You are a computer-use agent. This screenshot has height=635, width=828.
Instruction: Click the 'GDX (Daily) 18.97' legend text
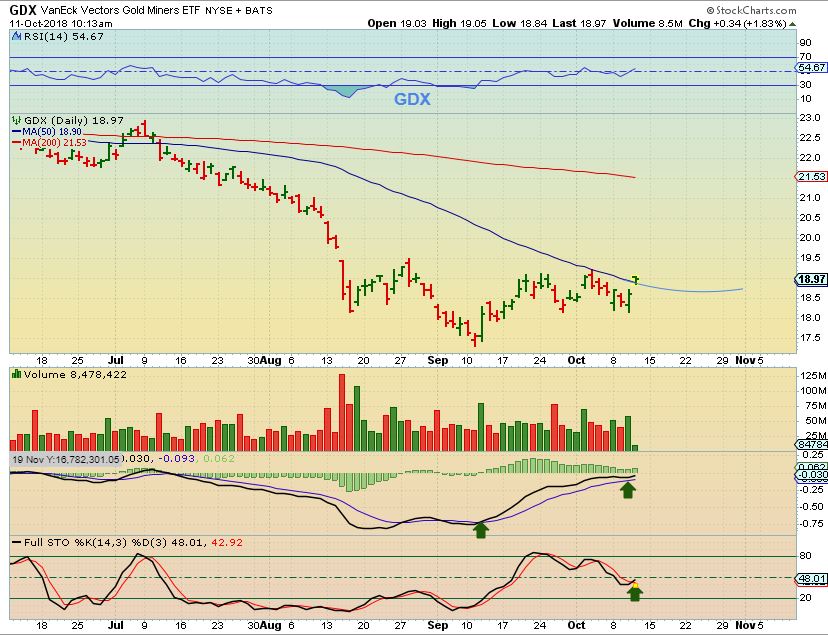coord(74,120)
